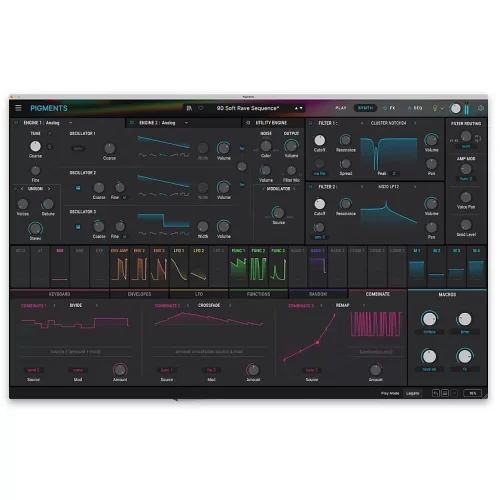Go to next Filter 1 type with right arrow
500x500 pixels.
[x=415, y=123]
